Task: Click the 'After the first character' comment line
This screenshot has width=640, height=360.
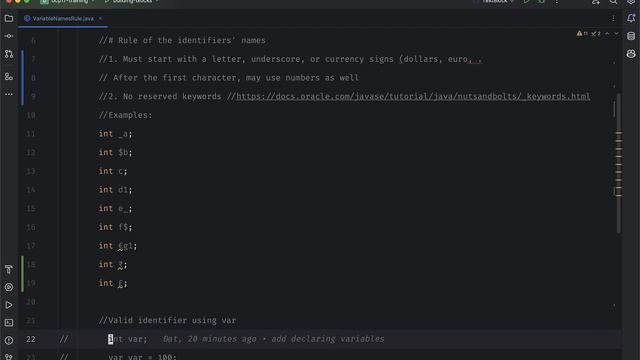Action: coord(229,78)
